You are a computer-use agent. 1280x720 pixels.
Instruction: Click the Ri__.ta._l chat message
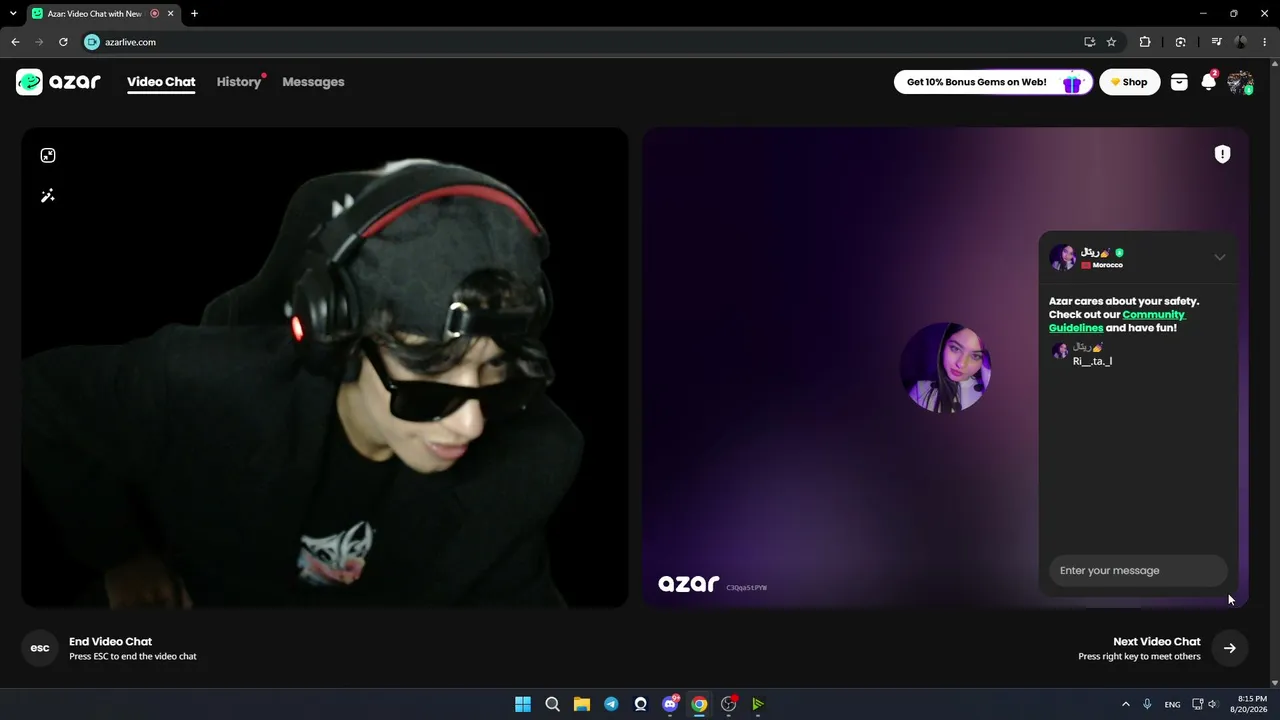[1092, 361]
